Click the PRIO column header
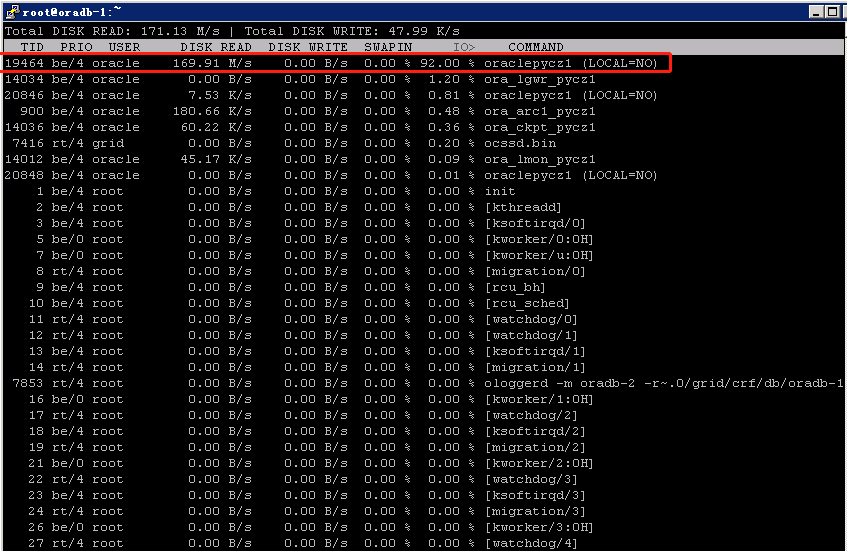Viewport: 847px width, 551px height. click(76, 47)
